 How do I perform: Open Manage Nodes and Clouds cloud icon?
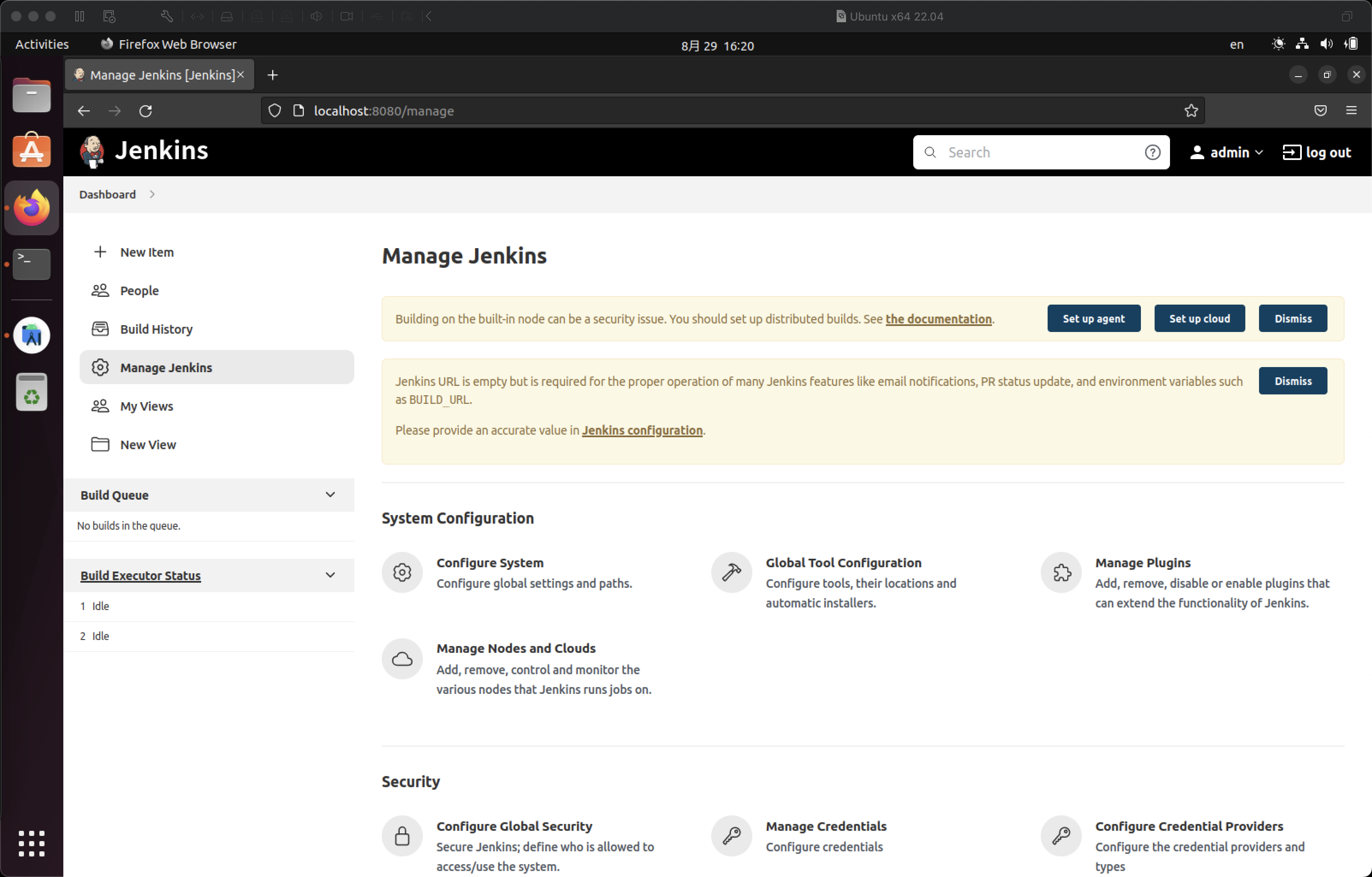coord(402,659)
